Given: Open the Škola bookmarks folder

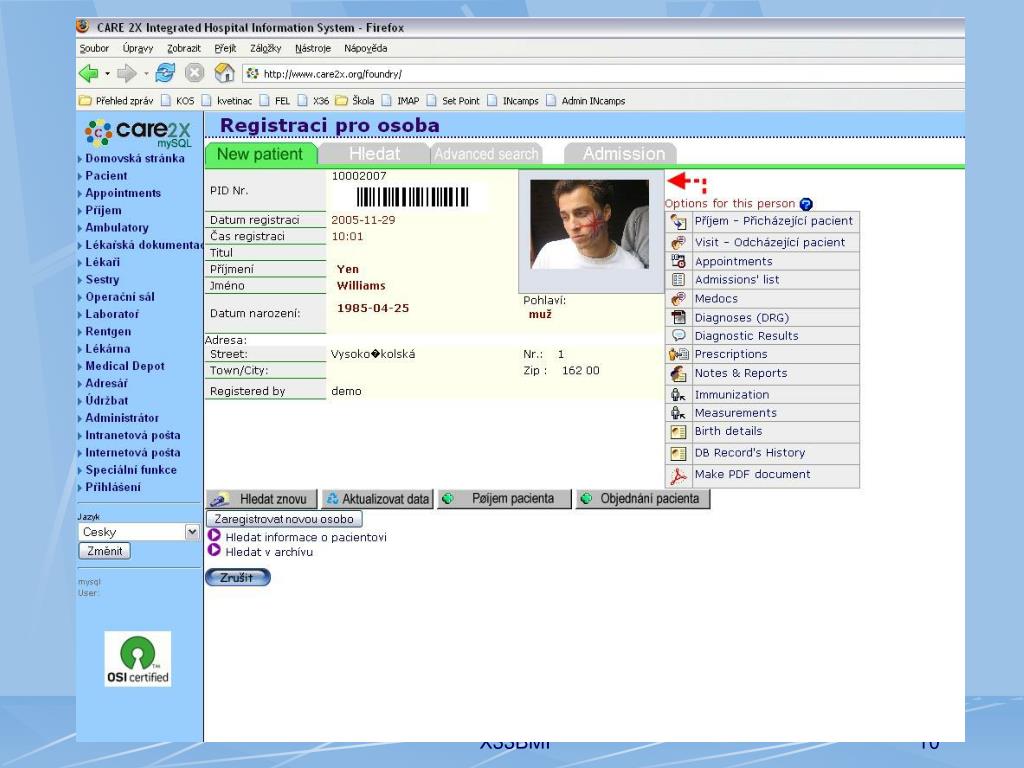Looking at the screenshot, I should tap(355, 101).
